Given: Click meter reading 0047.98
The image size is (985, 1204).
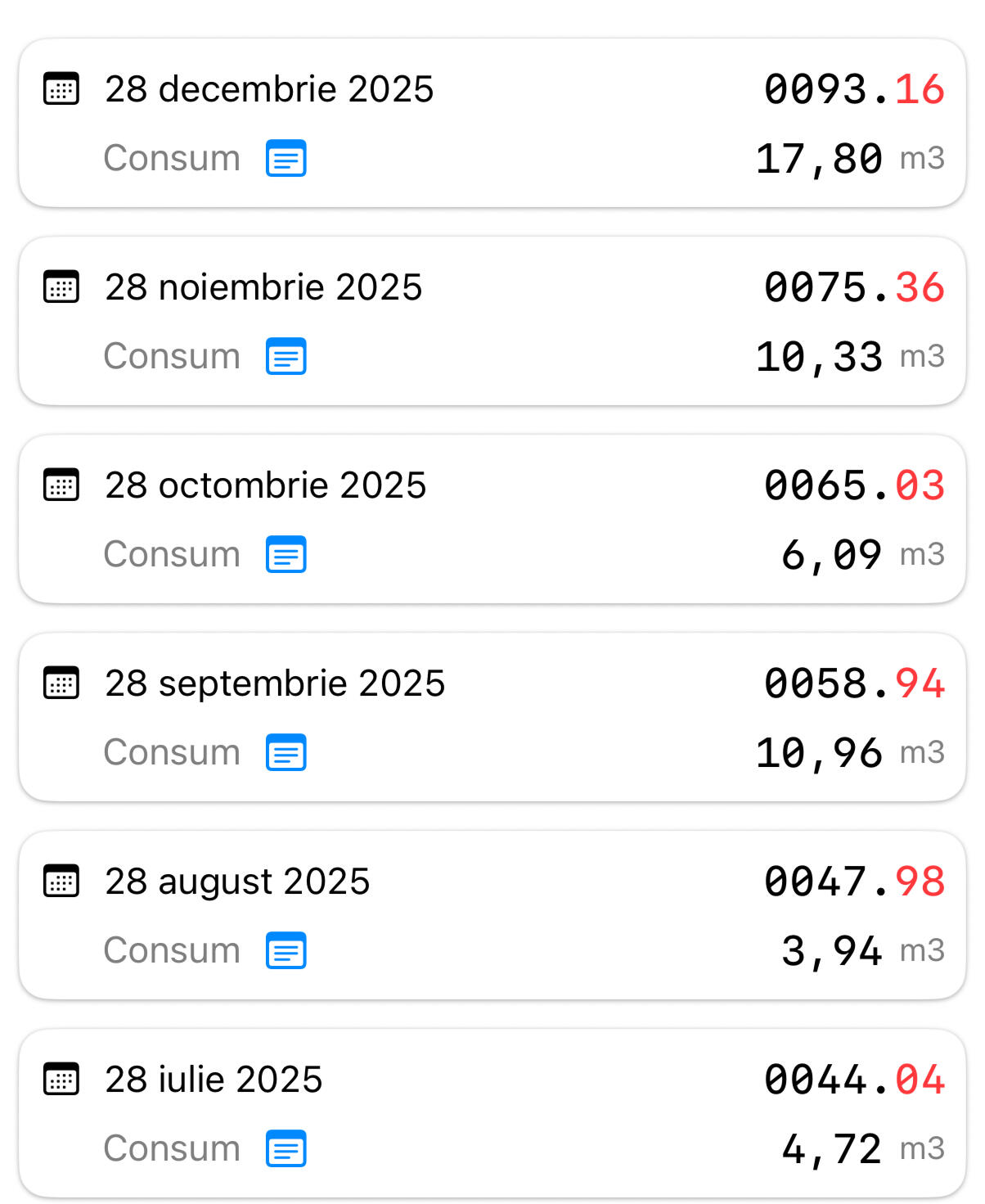Looking at the screenshot, I should tap(854, 882).
